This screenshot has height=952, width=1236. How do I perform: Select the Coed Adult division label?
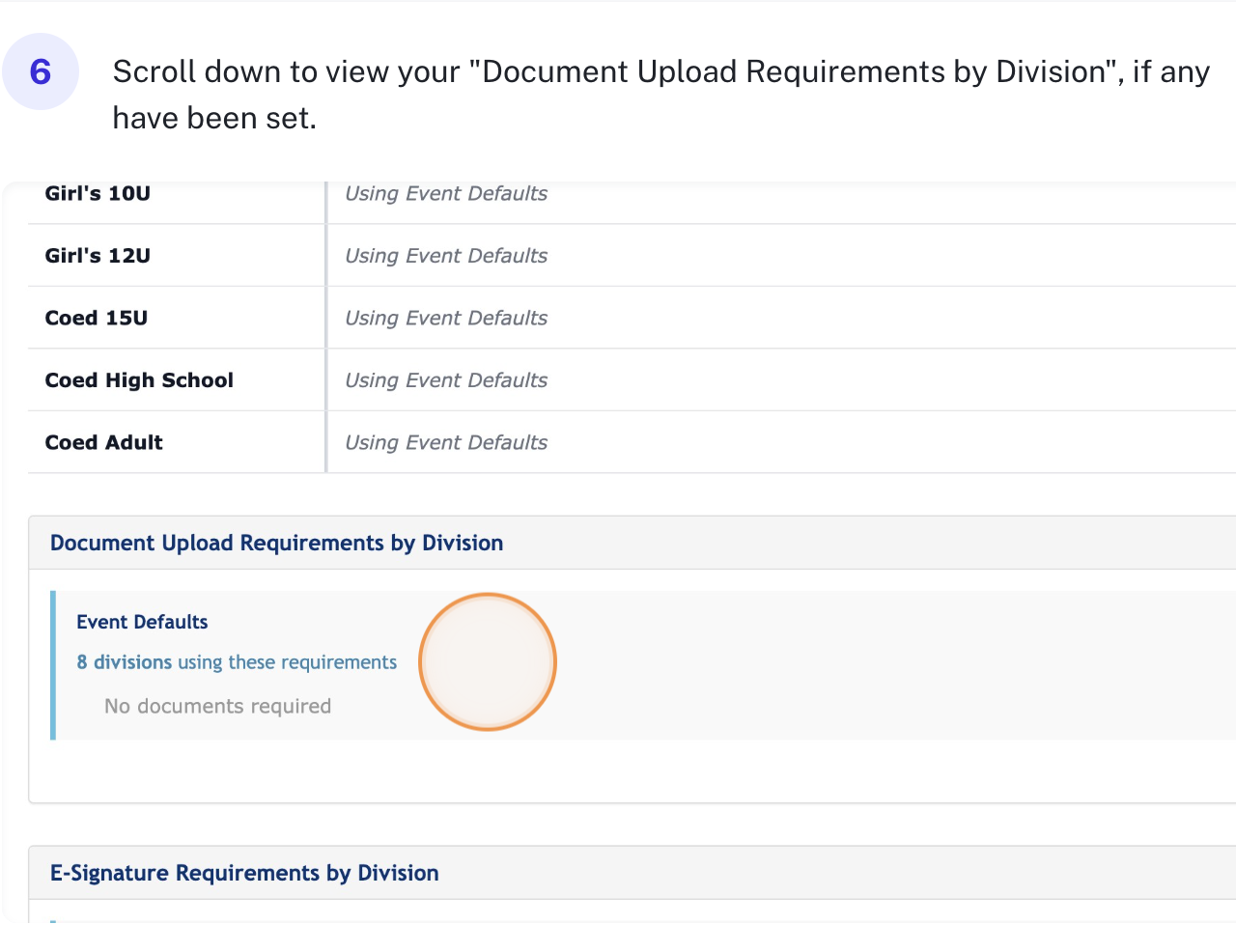pyautogui.click(x=103, y=442)
